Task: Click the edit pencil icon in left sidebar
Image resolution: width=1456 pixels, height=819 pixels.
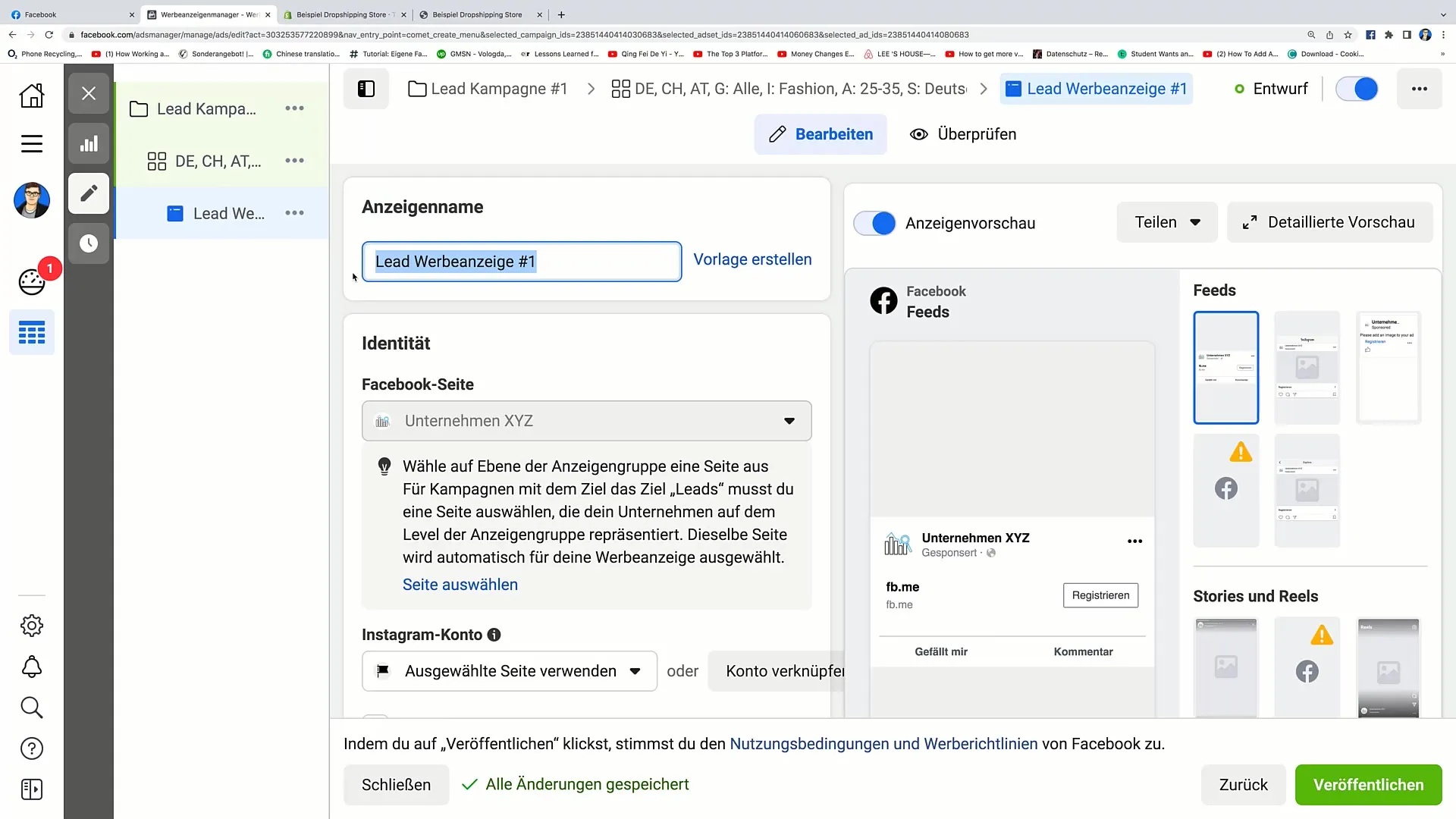Action: (x=88, y=193)
